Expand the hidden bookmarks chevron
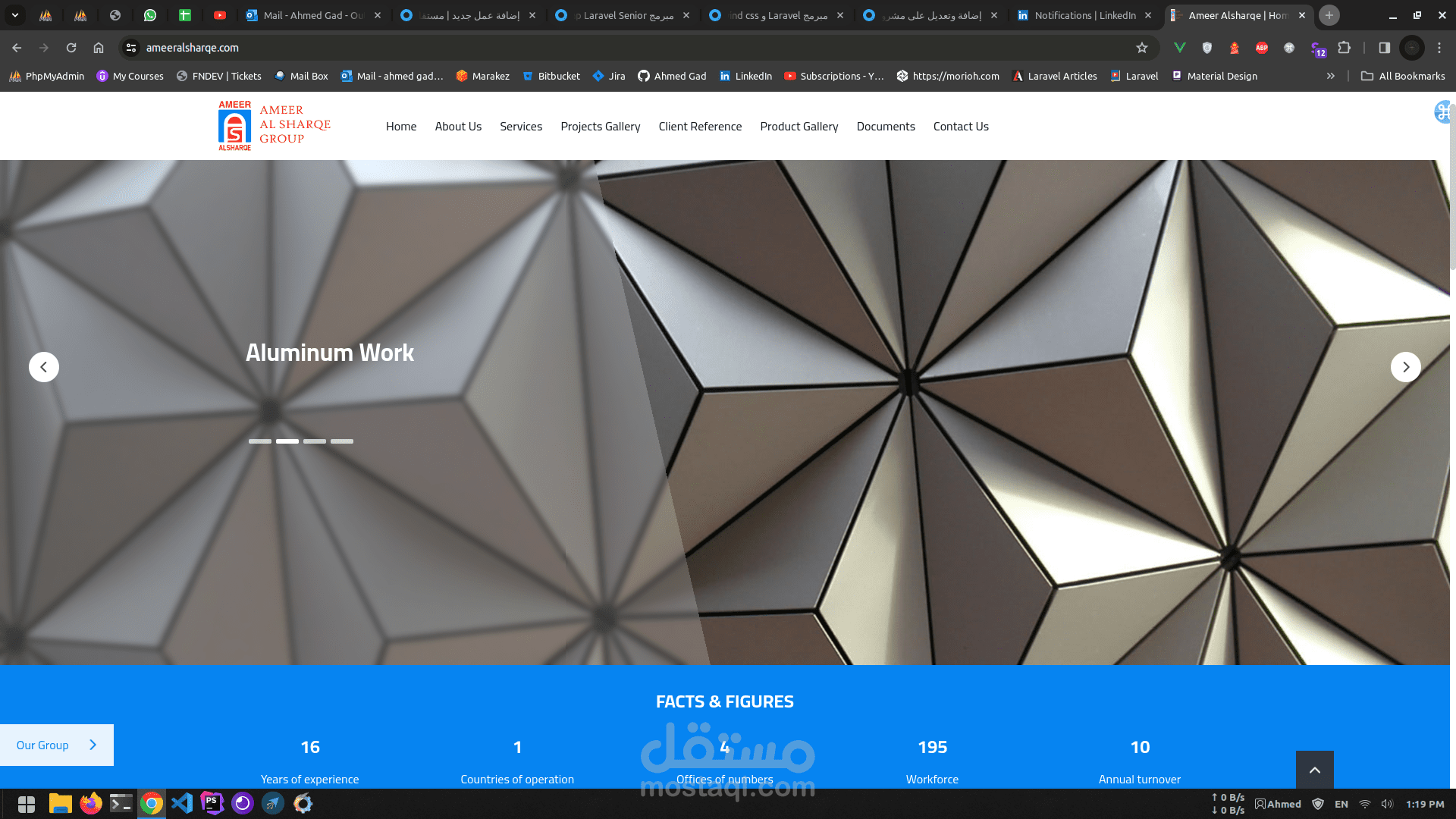The width and height of the screenshot is (1456, 819). click(1330, 76)
